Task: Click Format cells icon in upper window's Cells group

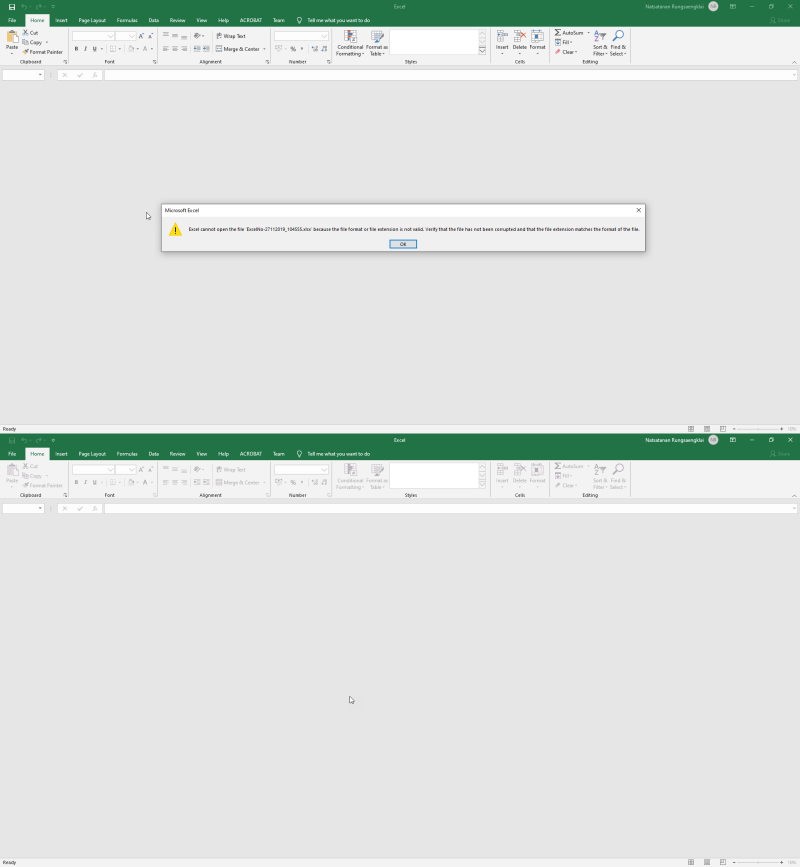Action: point(537,37)
